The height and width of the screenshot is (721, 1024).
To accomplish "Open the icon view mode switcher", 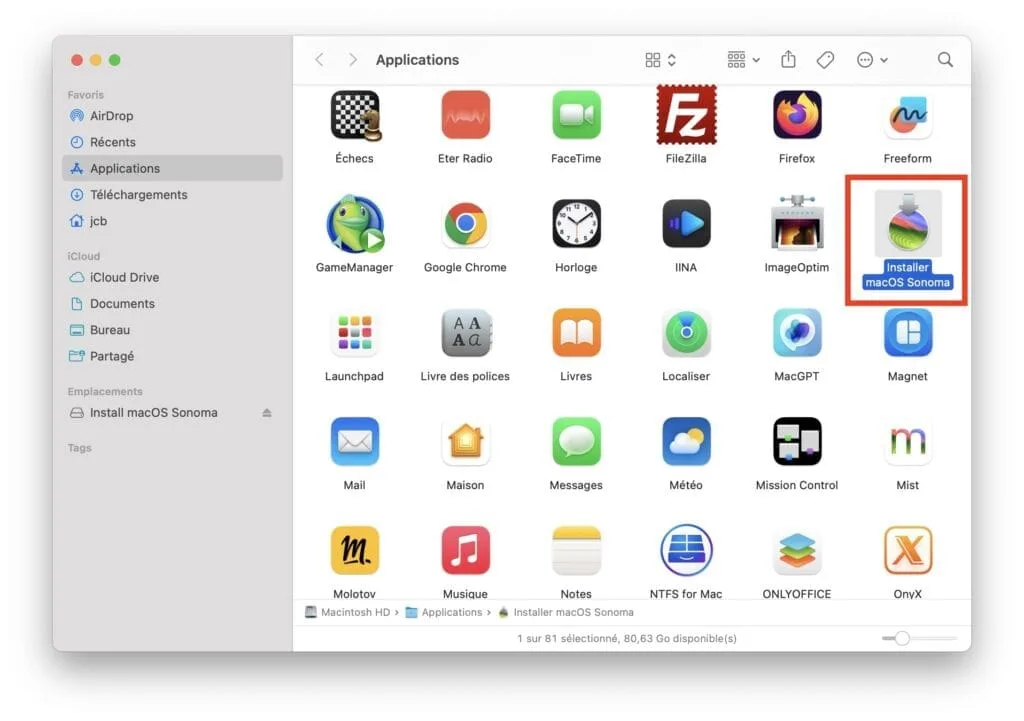I will pyautogui.click(x=660, y=60).
